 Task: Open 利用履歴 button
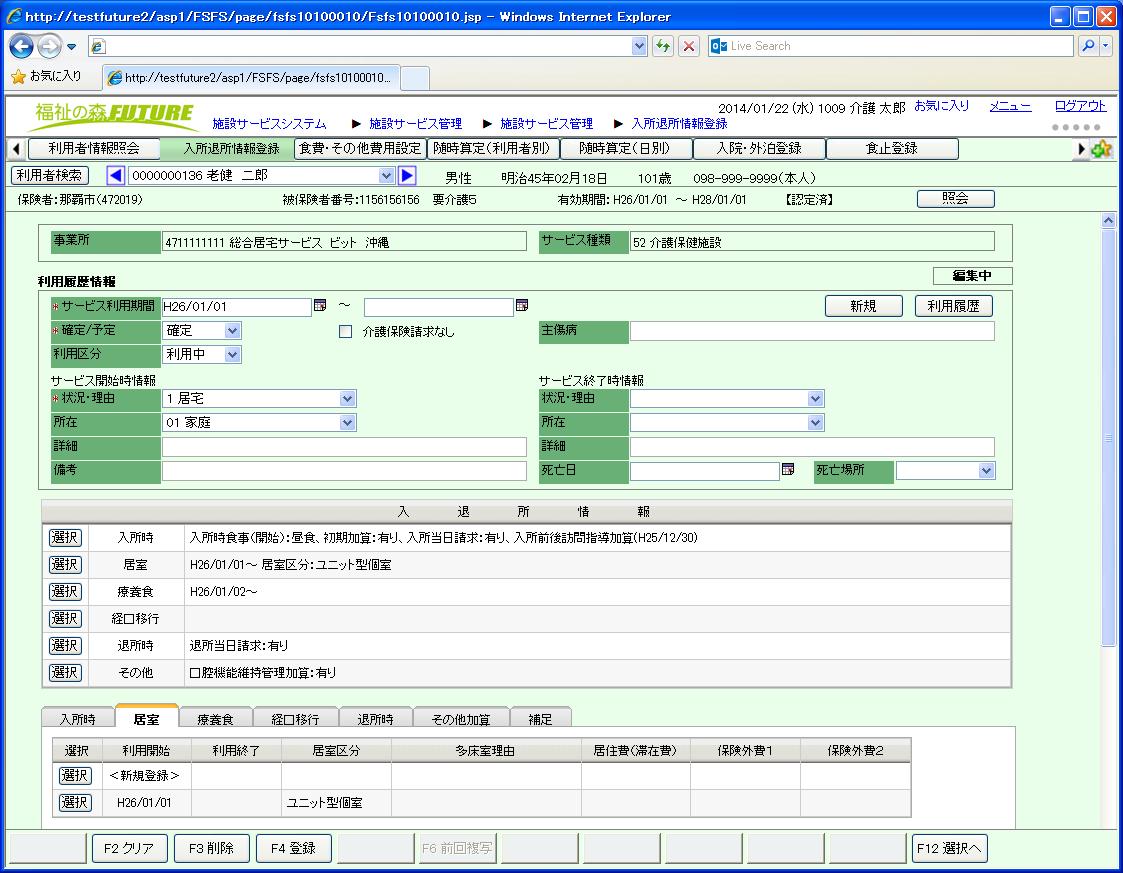click(x=953, y=307)
